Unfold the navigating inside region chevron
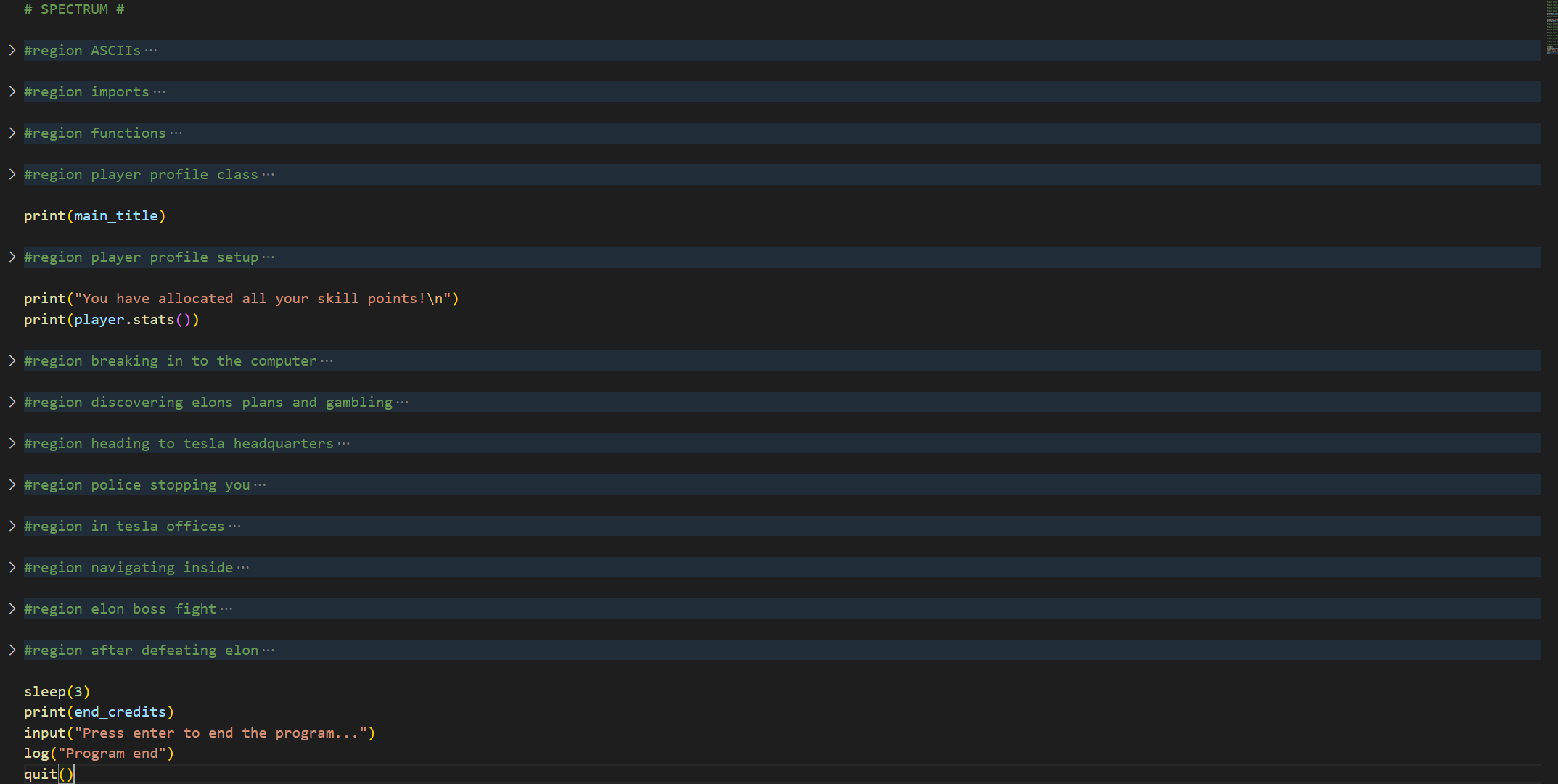This screenshot has height=784, width=1558. pos(12,567)
